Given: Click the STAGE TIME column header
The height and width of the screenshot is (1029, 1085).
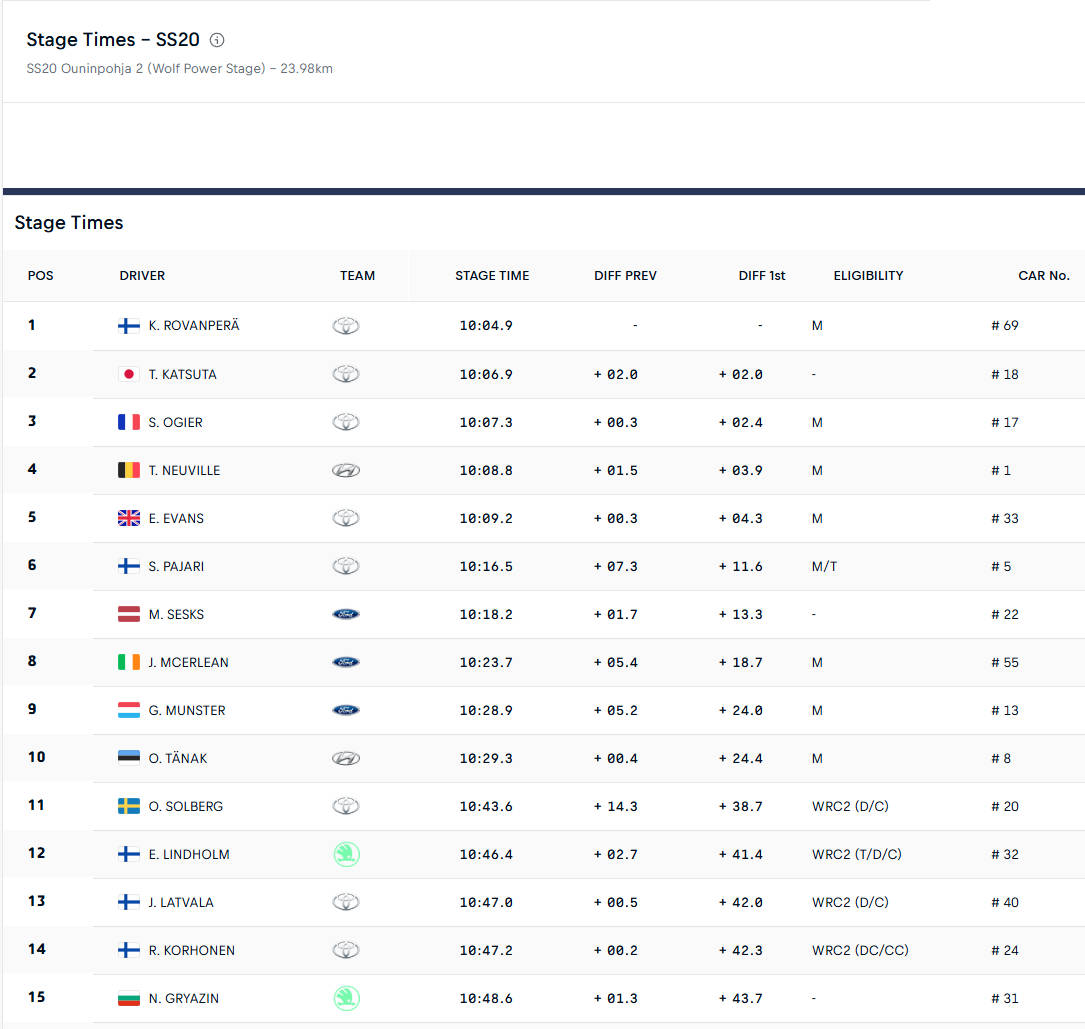Looking at the screenshot, I should (x=492, y=275).
